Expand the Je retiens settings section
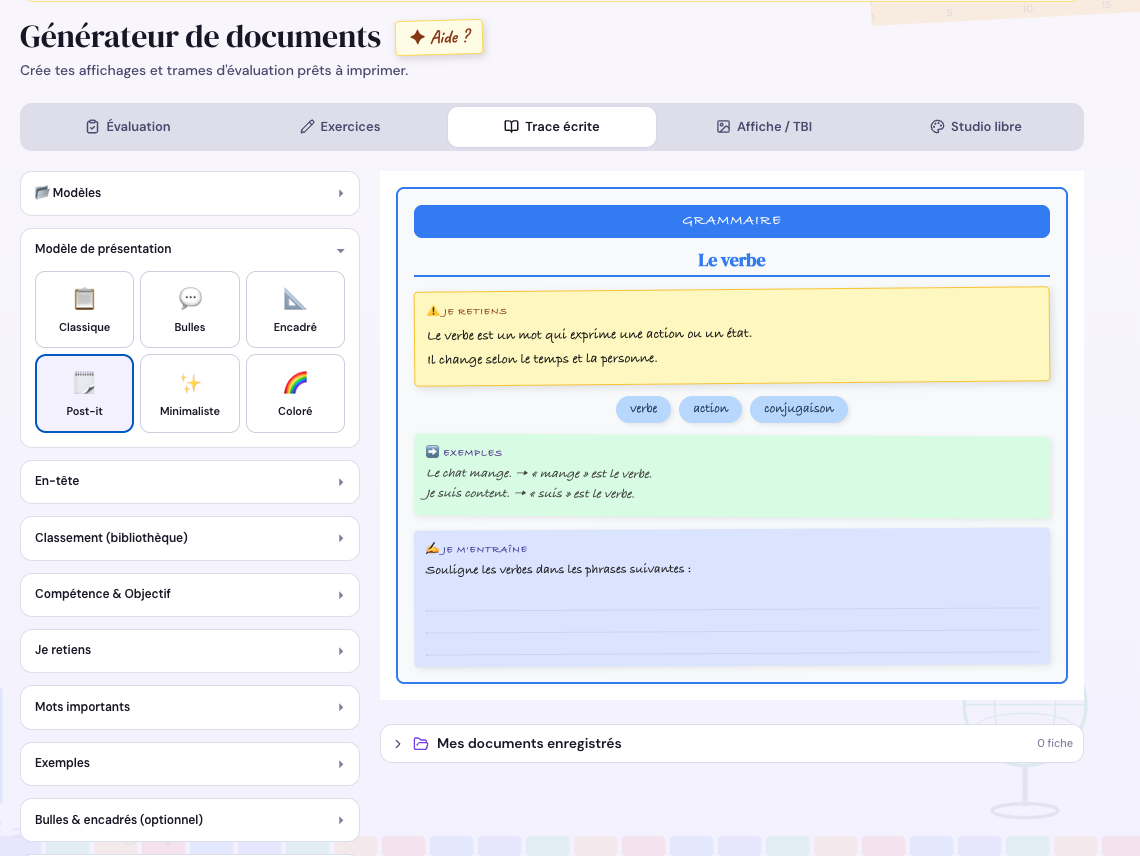 point(190,650)
